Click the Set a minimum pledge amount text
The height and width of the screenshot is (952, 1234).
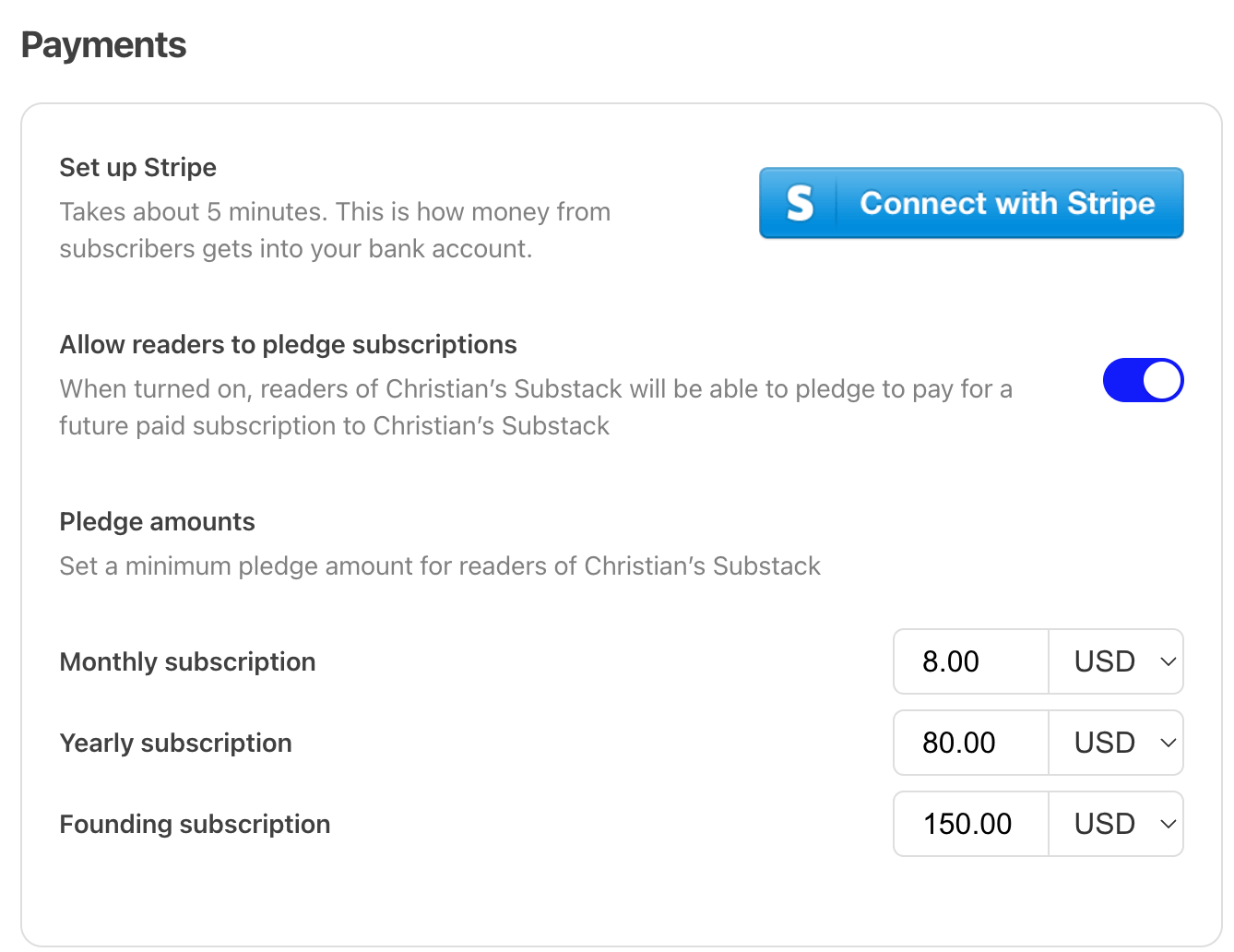pyautogui.click(x=439, y=565)
